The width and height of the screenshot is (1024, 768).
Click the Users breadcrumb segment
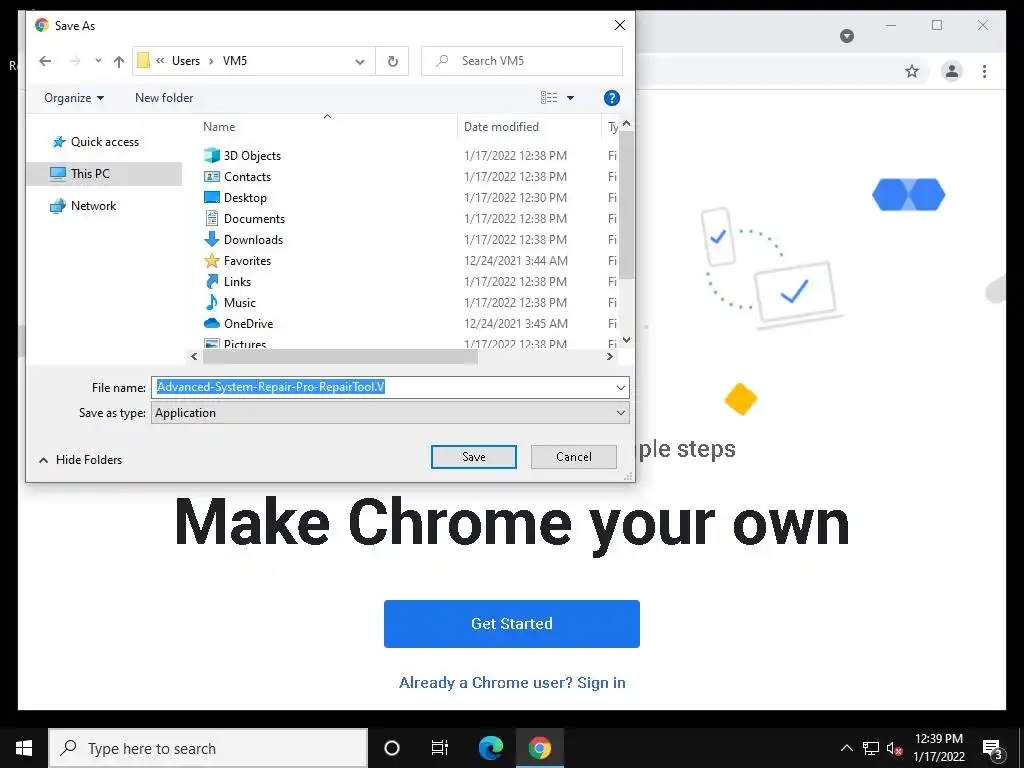pyautogui.click(x=185, y=61)
